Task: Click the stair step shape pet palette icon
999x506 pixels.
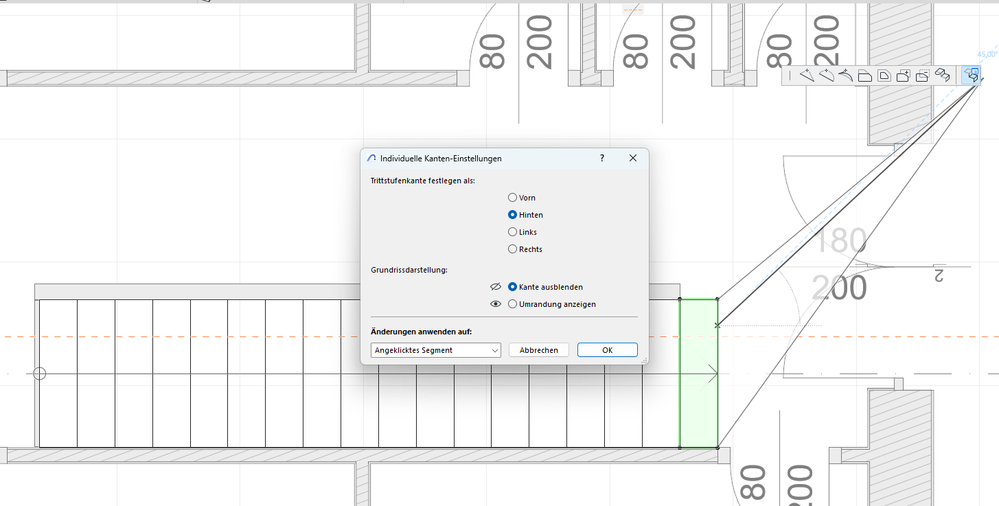Action: click(x=942, y=75)
